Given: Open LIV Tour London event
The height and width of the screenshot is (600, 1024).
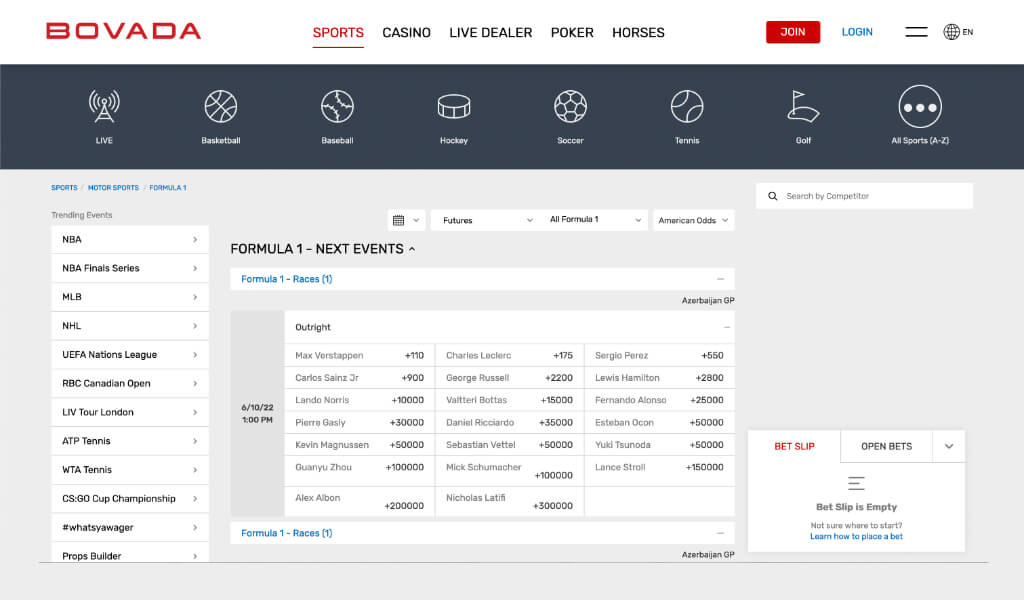Looking at the screenshot, I should [x=130, y=412].
